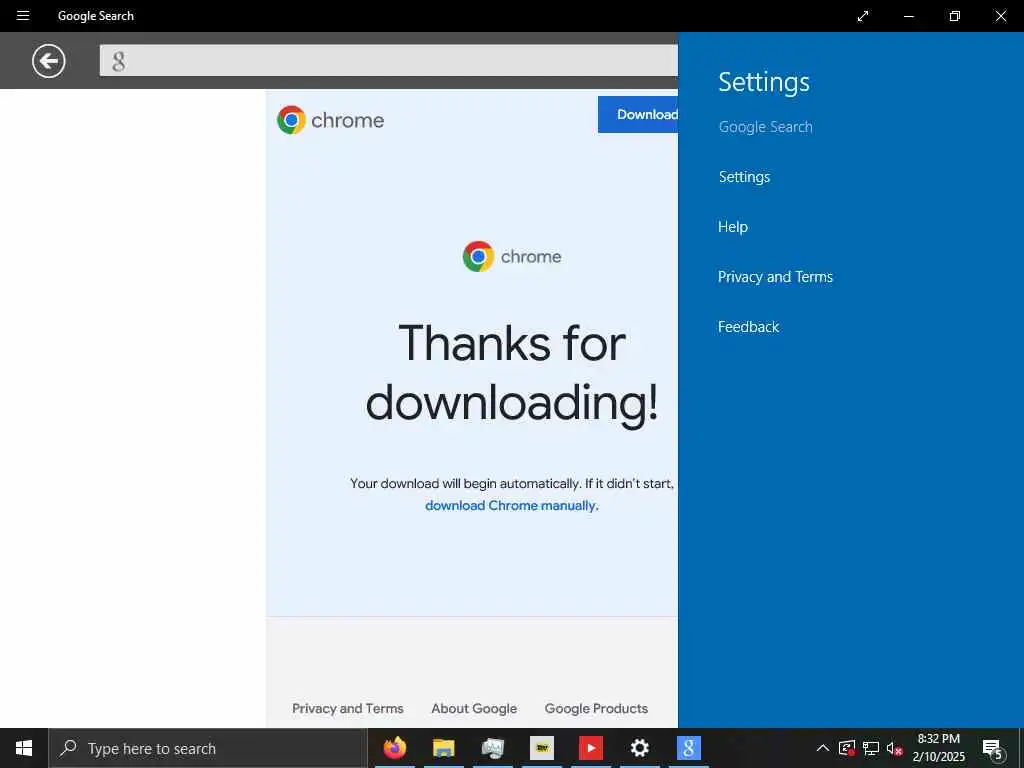Open the network tray icon
The height and width of the screenshot is (768, 1024).
(x=871, y=748)
